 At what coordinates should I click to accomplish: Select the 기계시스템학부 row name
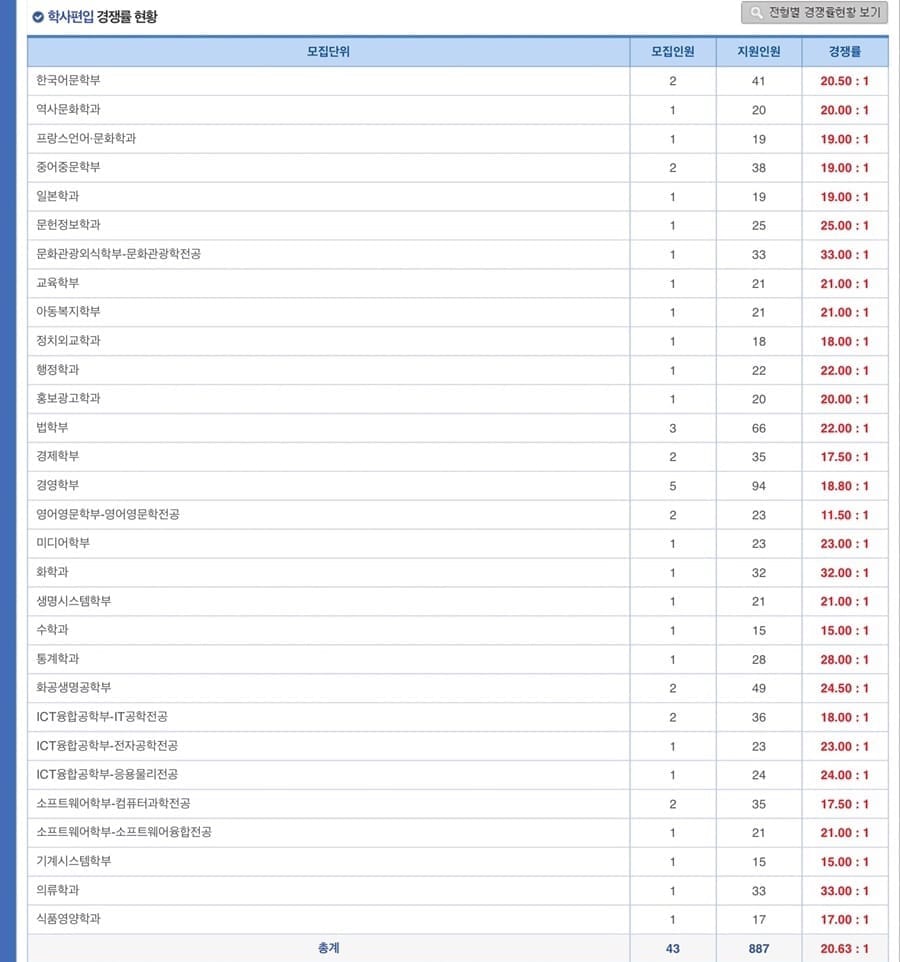pos(74,861)
